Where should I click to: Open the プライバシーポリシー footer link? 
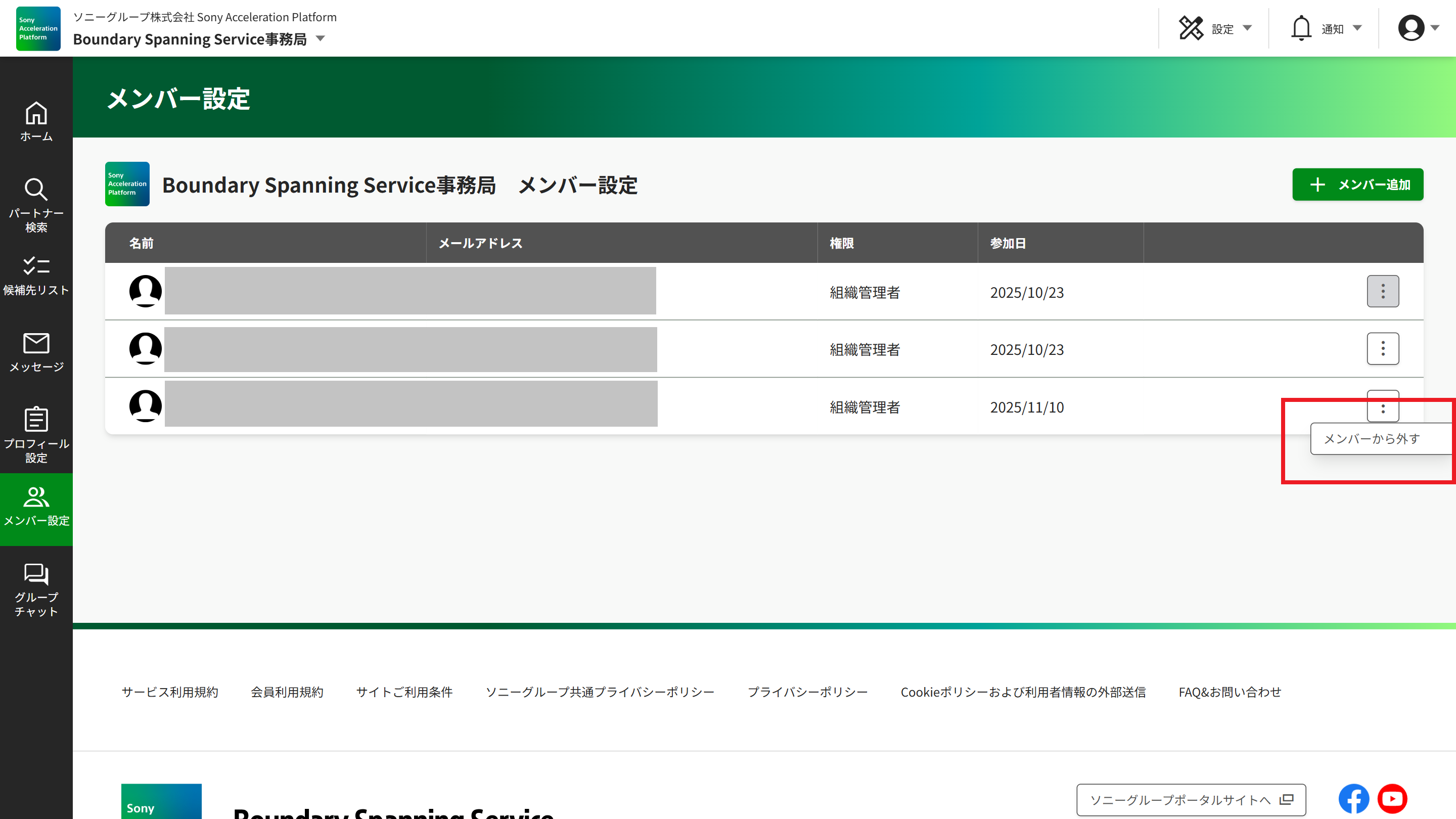807,692
